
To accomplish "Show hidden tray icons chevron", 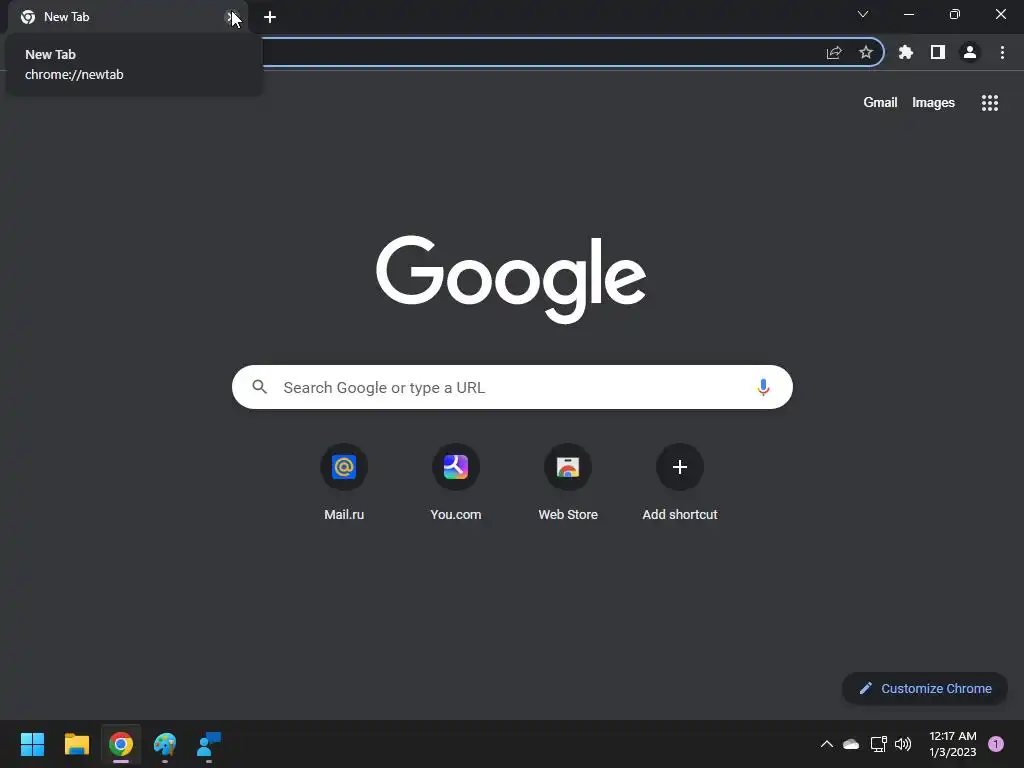I will click(x=827, y=744).
